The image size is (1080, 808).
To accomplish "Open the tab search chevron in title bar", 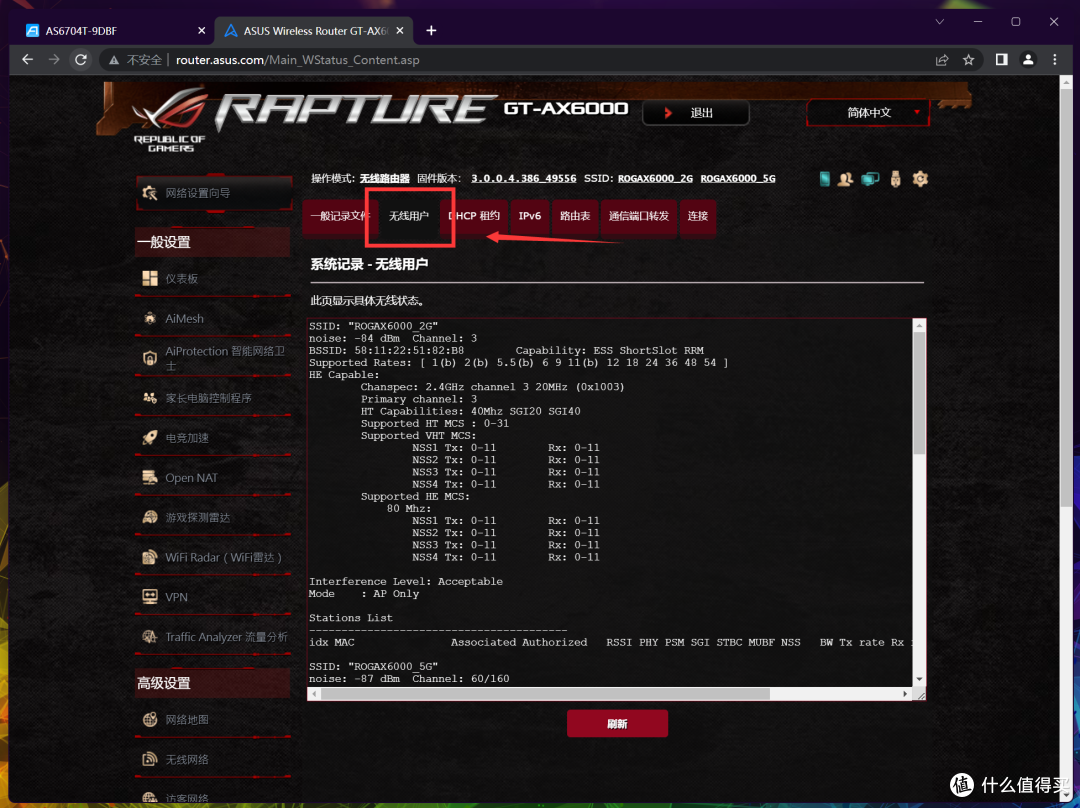I will tap(939, 21).
